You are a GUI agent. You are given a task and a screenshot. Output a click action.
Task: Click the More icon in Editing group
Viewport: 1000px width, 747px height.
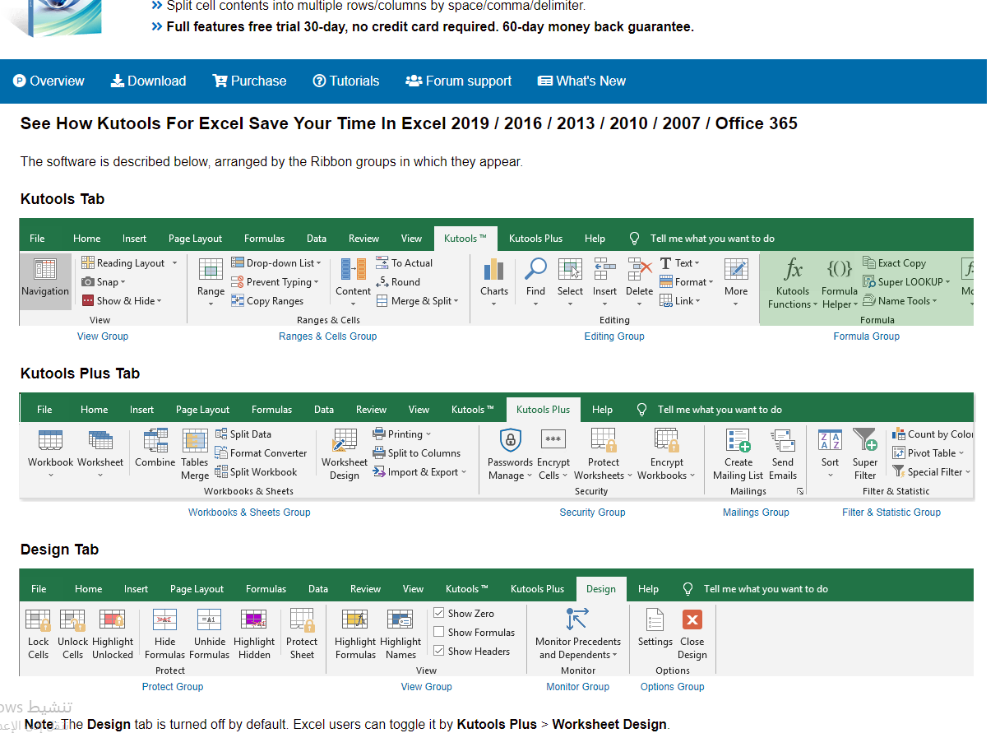tap(735, 269)
